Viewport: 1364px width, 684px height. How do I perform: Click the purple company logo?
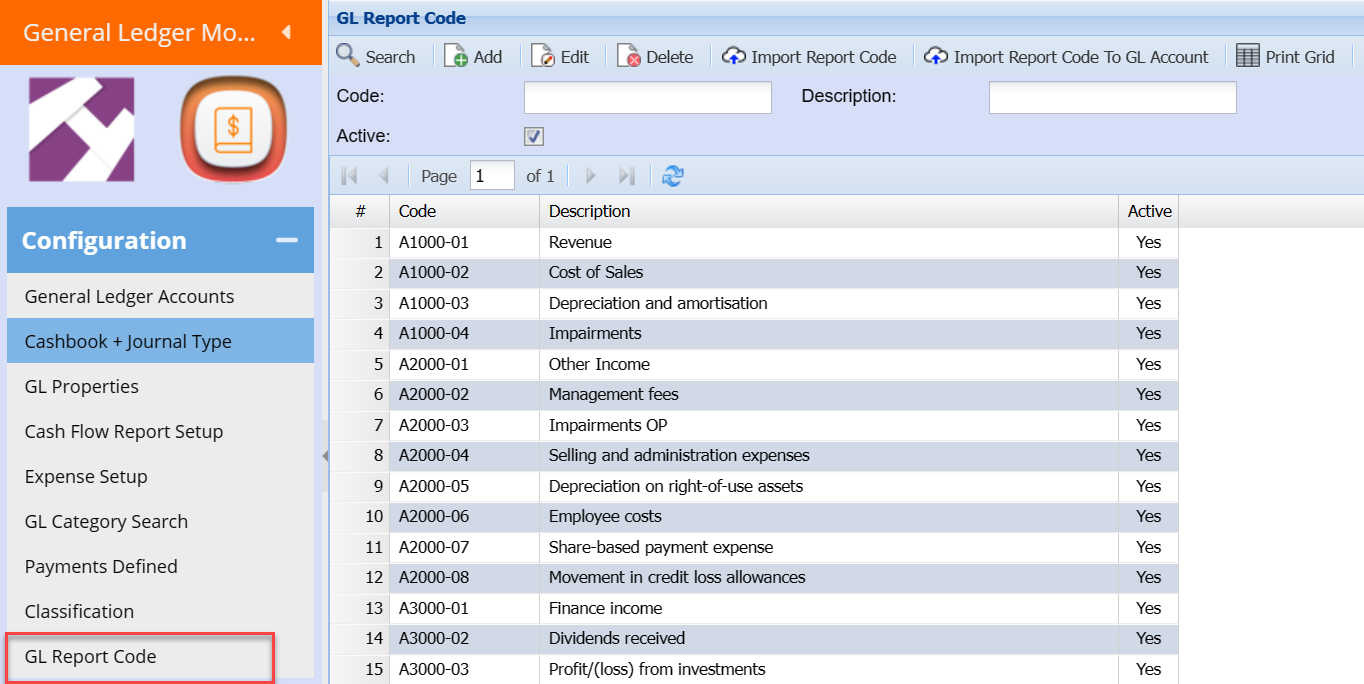tap(81, 130)
